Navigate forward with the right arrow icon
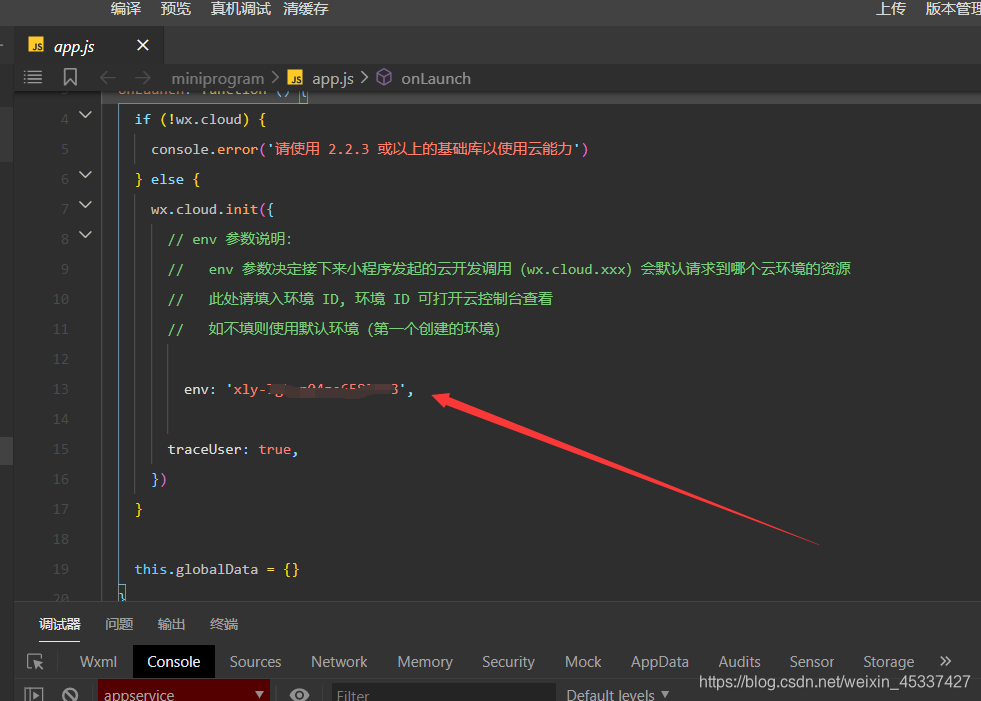 (x=143, y=78)
